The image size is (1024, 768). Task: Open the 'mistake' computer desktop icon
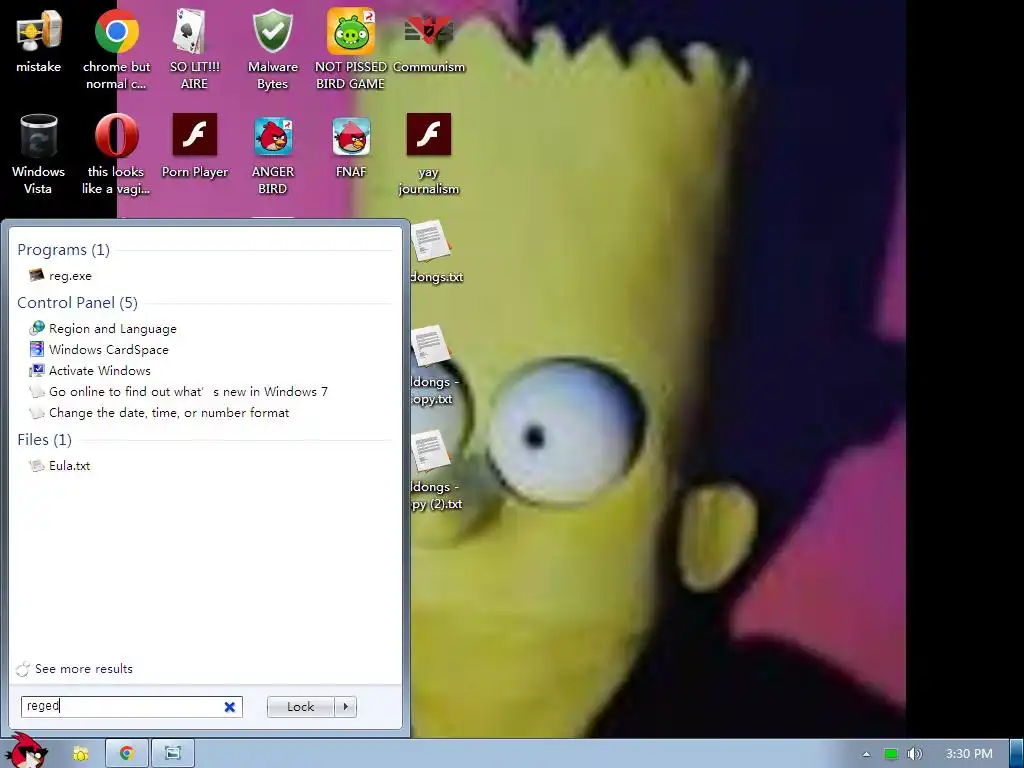[x=39, y=42]
